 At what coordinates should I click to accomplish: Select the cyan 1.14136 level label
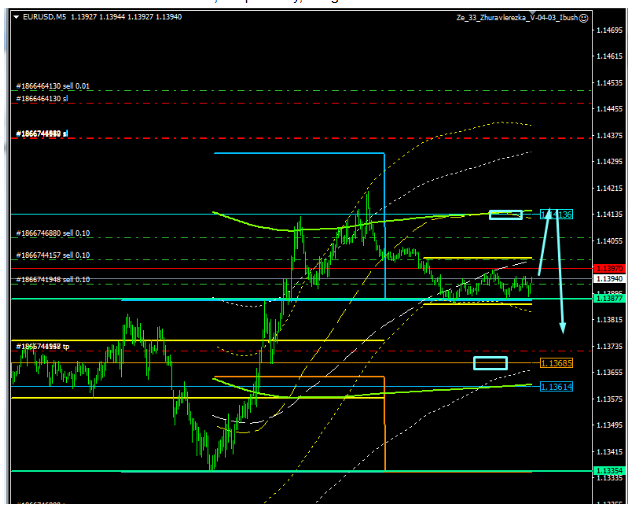point(556,214)
